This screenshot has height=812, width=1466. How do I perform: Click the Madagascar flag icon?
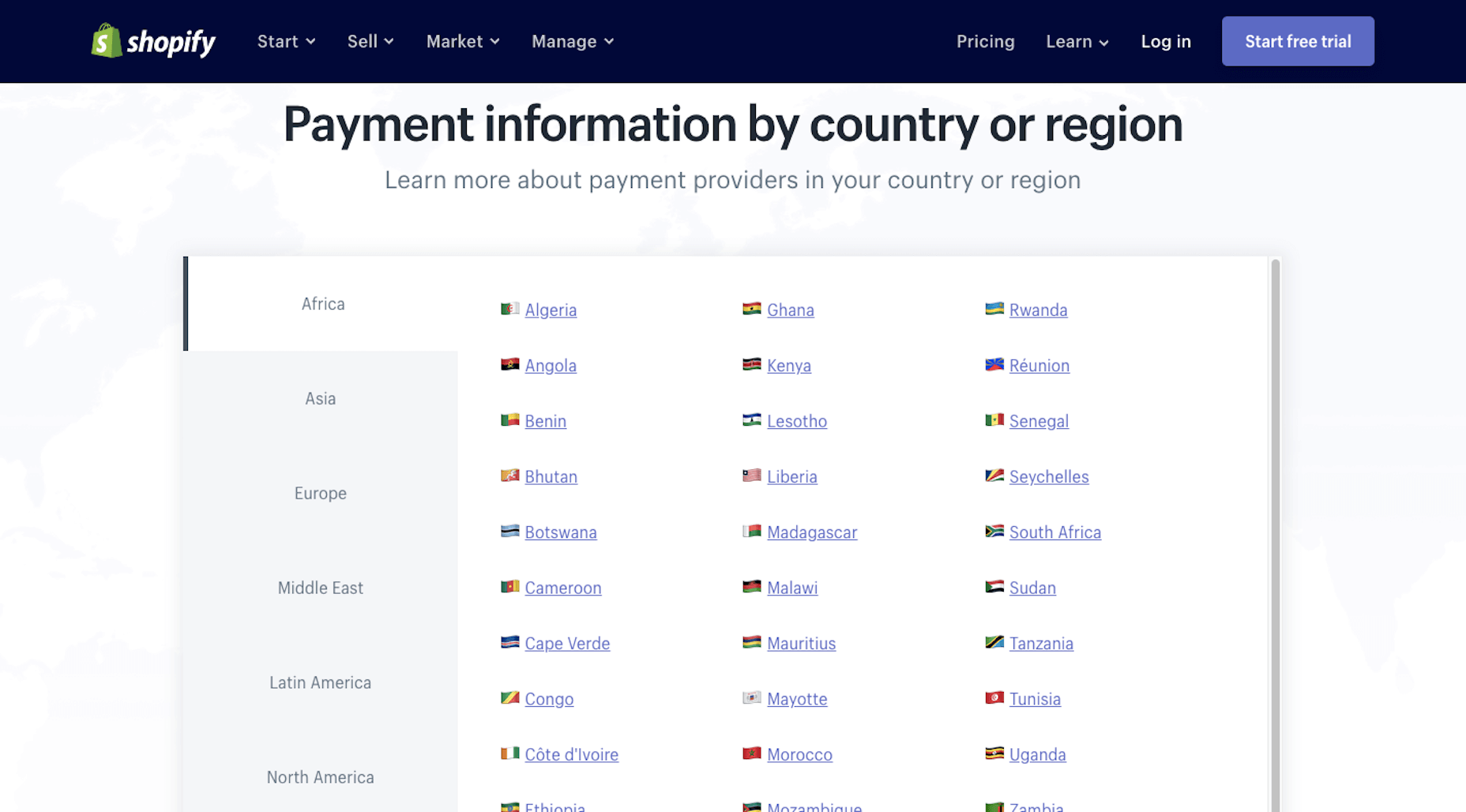[x=752, y=531]
